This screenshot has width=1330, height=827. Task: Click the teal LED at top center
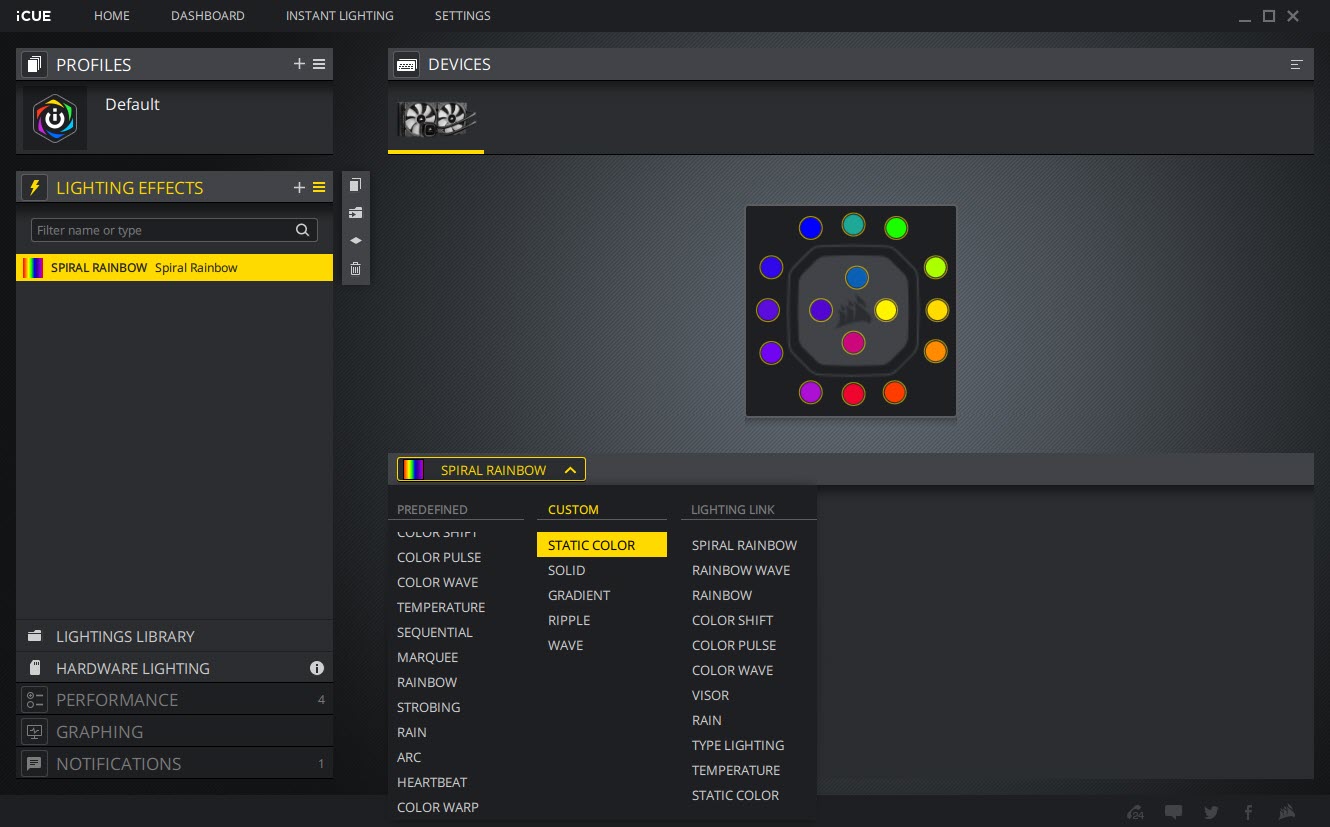(853, 225)
